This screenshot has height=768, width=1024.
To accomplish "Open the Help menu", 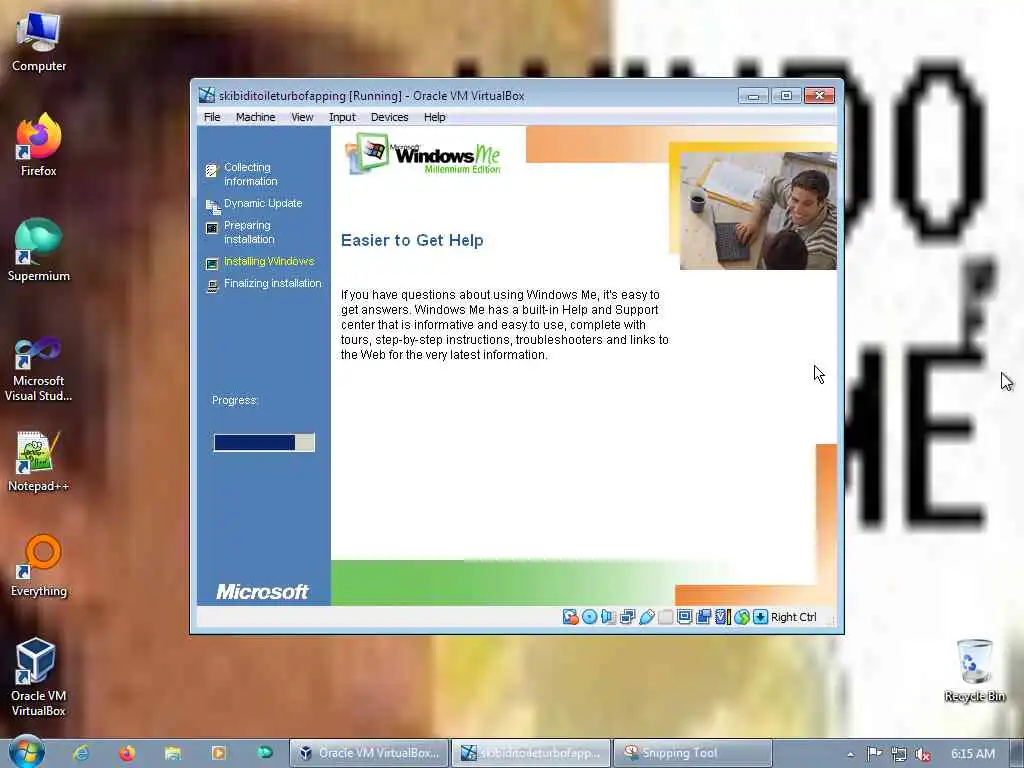I will [434, 117].
